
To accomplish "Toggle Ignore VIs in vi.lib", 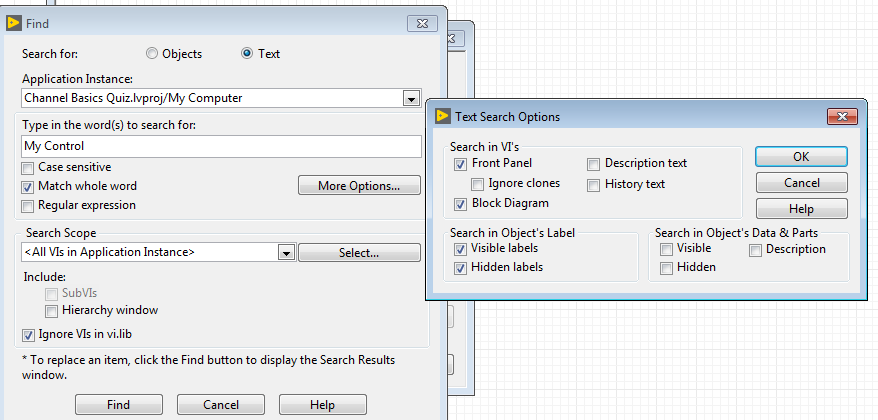I will pyautogui.click(x=28, y=335).
